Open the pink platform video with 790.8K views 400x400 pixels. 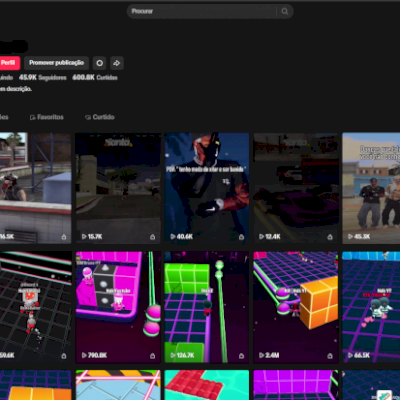(118, 307)
